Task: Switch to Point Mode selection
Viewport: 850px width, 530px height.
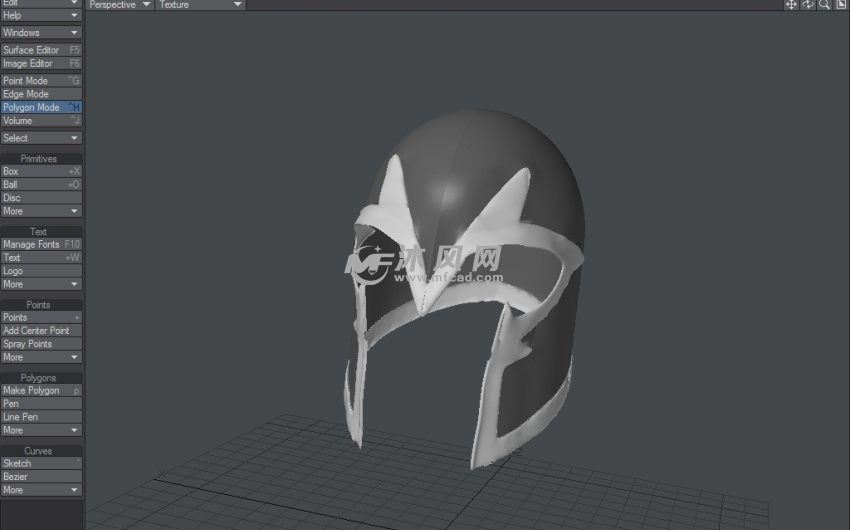Action: (41, 81)
